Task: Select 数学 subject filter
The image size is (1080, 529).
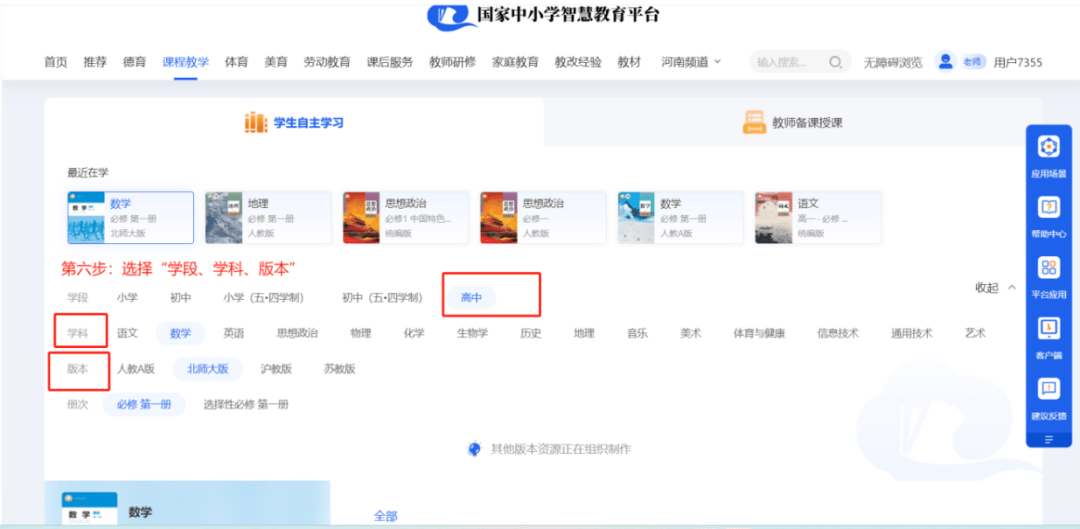Action: pos(180,333)
